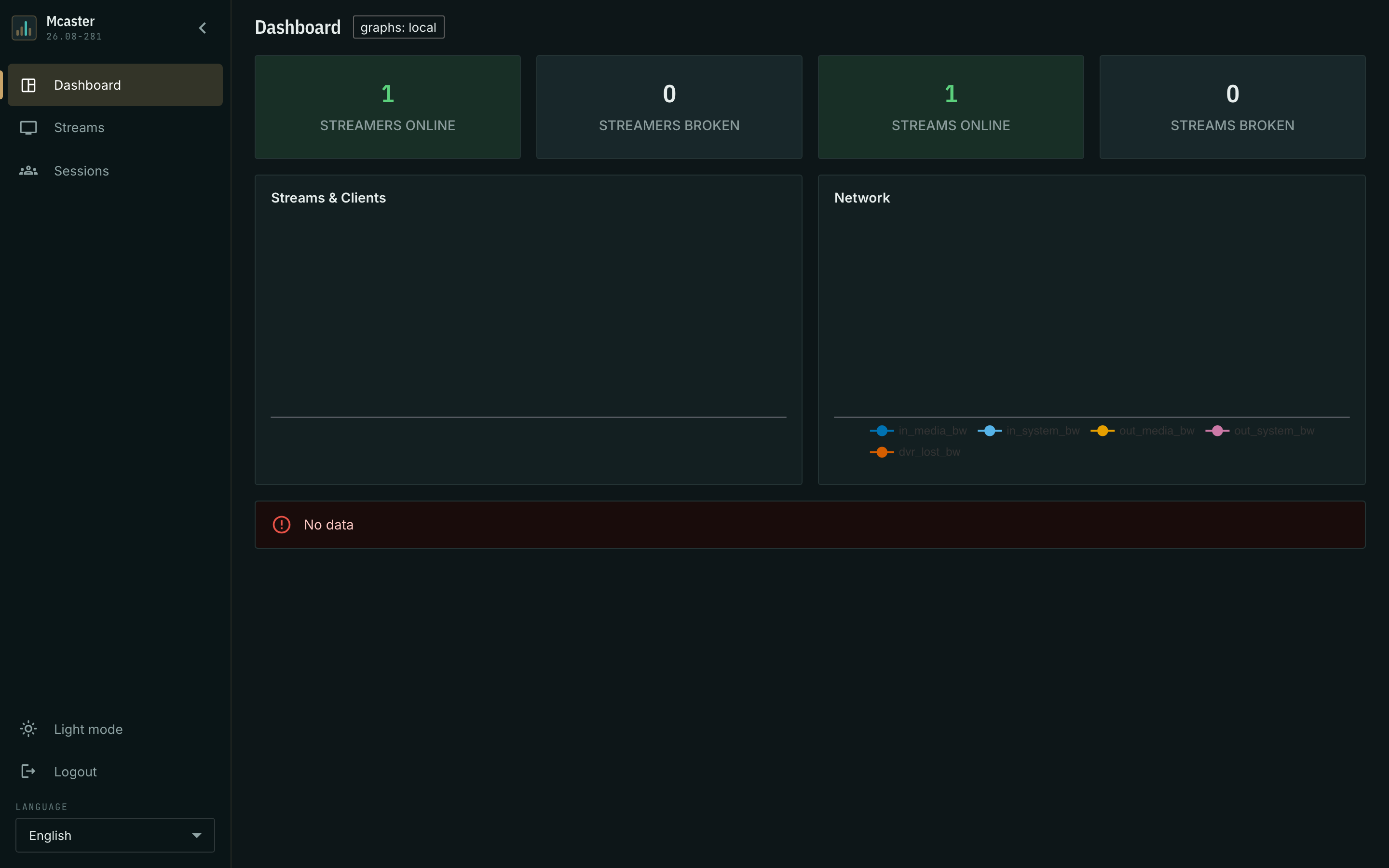Toggle the out_system_bw legend series
The width and height of the screenshot is (1389, 868).
[1260, 431]
